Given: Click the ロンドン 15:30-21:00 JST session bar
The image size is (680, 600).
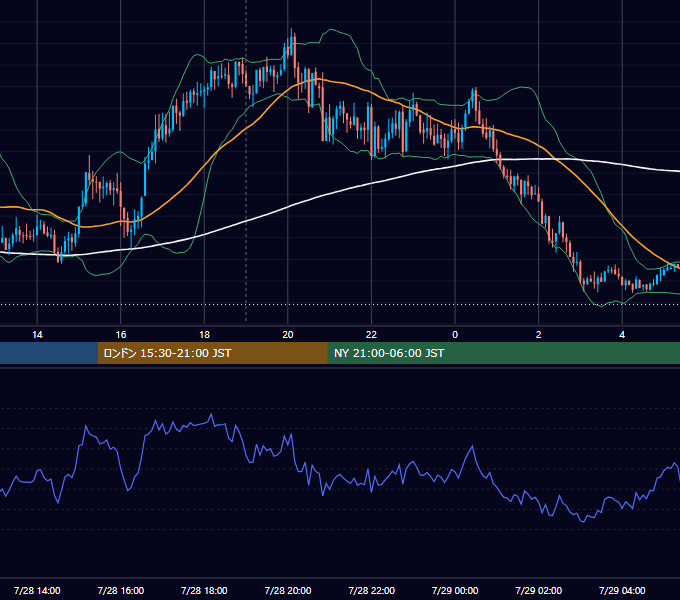Looking at the screenshot, I should click(212, 353).
